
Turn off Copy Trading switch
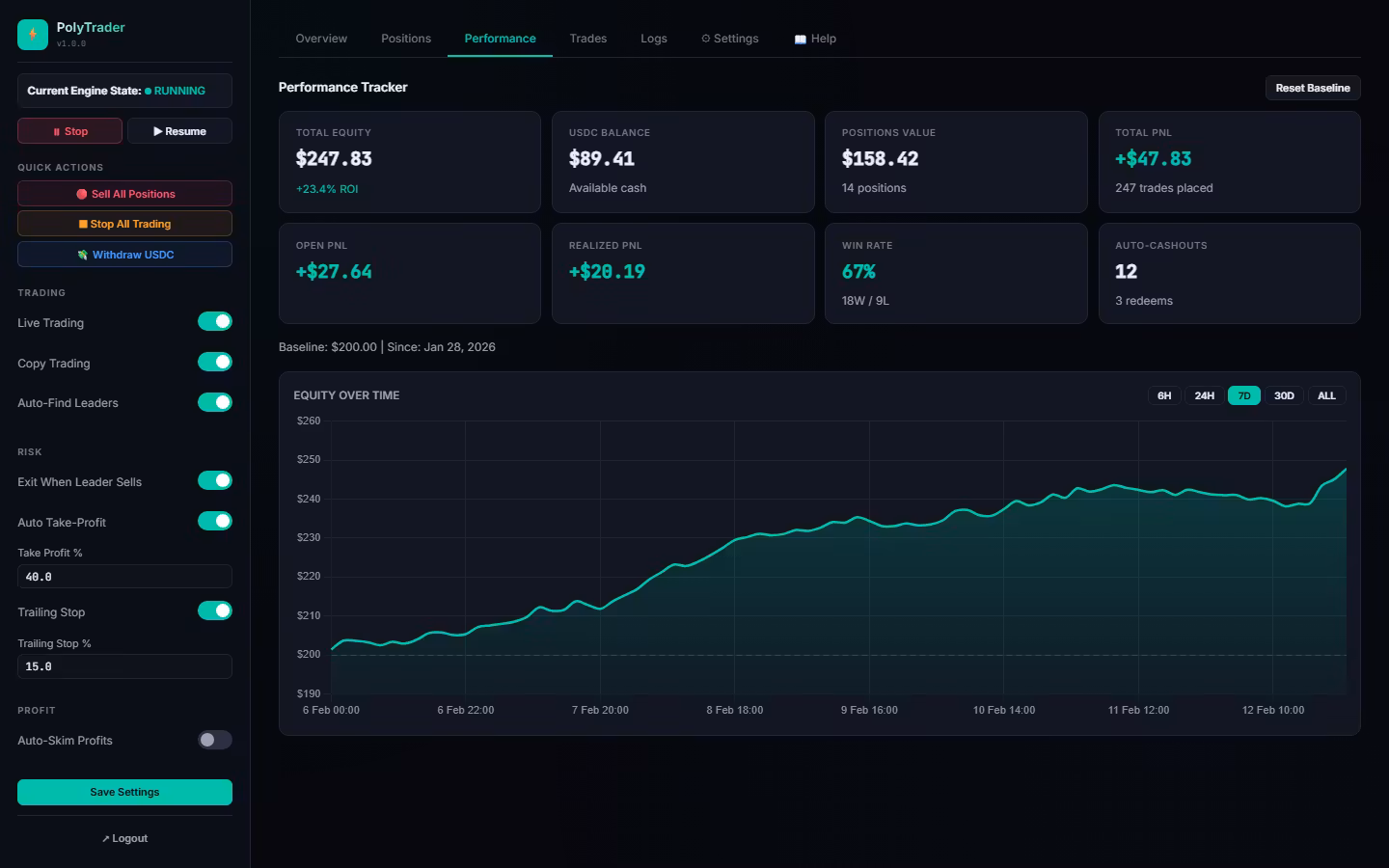214,363
